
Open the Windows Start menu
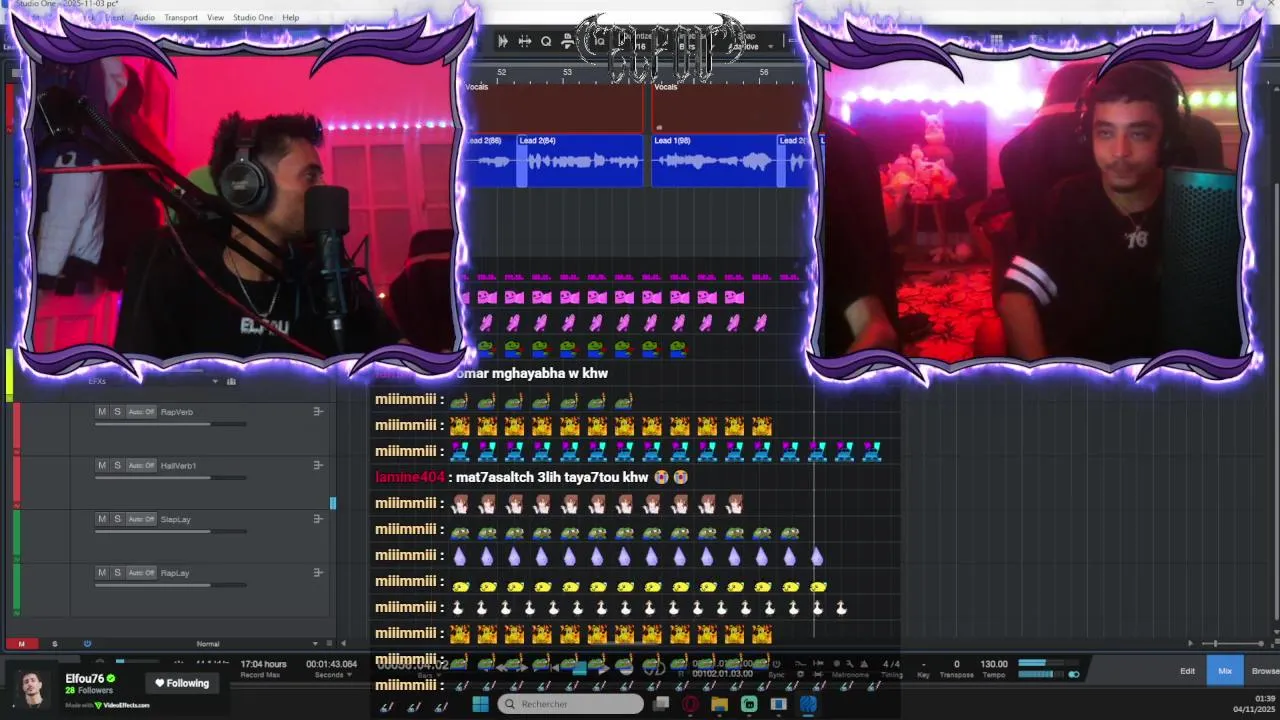[x=480, y=704]
